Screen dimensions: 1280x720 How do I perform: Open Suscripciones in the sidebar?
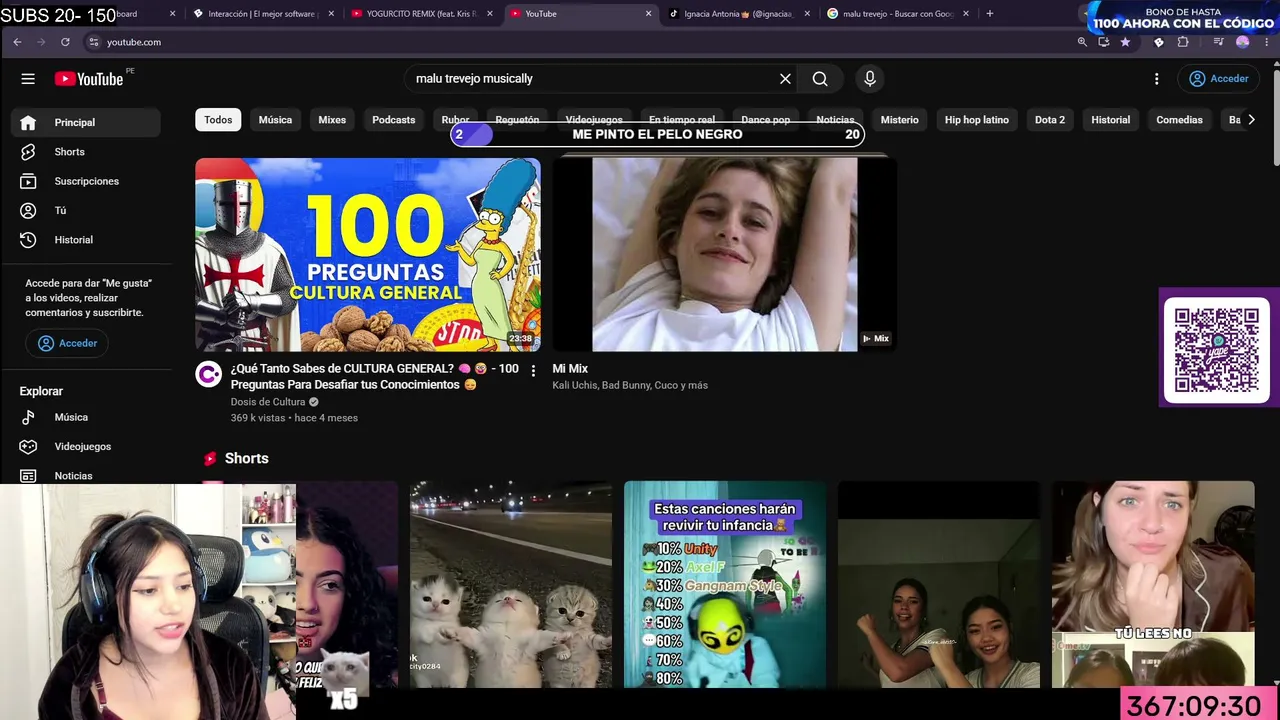(86, 181)
